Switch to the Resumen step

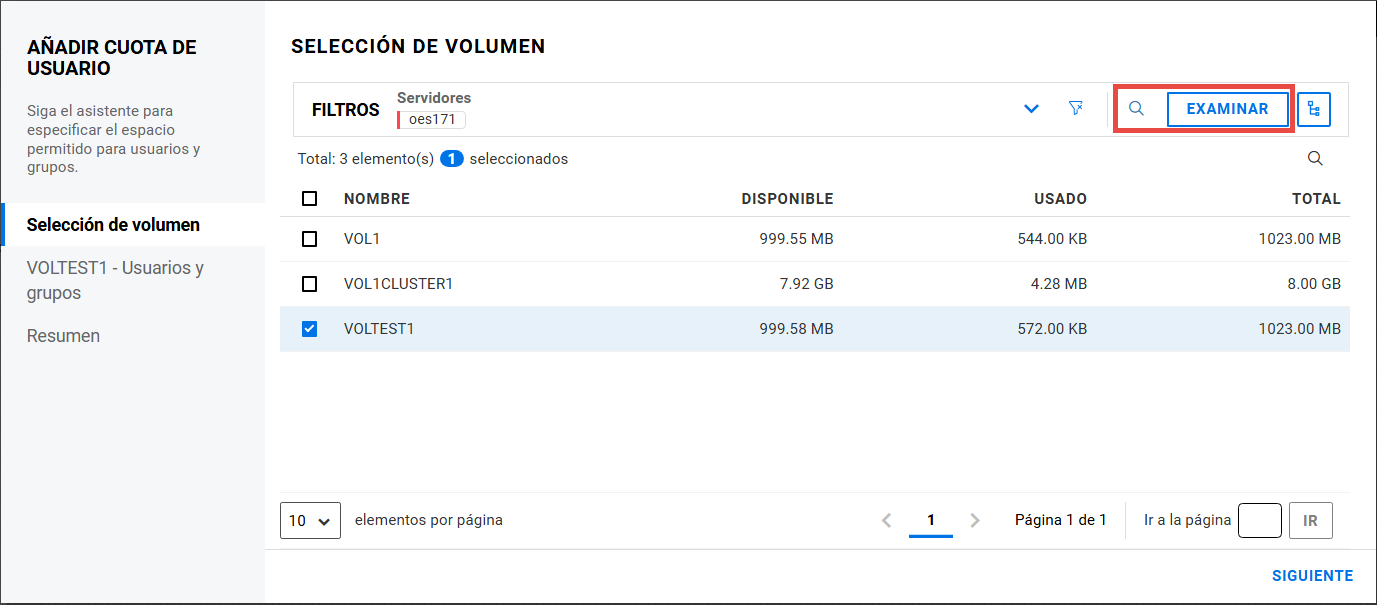click(x=63, y=336)
